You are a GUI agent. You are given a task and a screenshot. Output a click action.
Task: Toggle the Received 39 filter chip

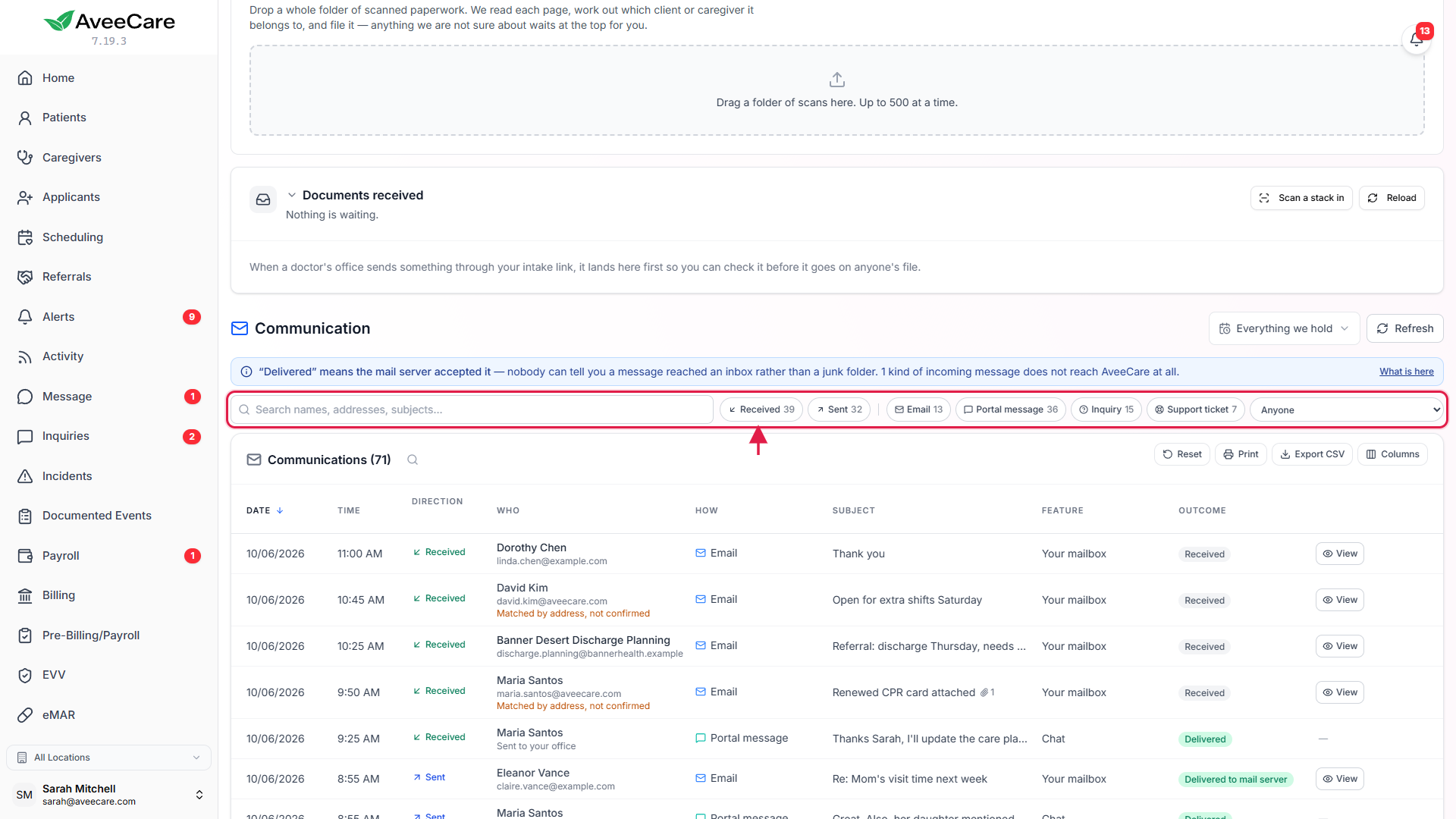761,409
